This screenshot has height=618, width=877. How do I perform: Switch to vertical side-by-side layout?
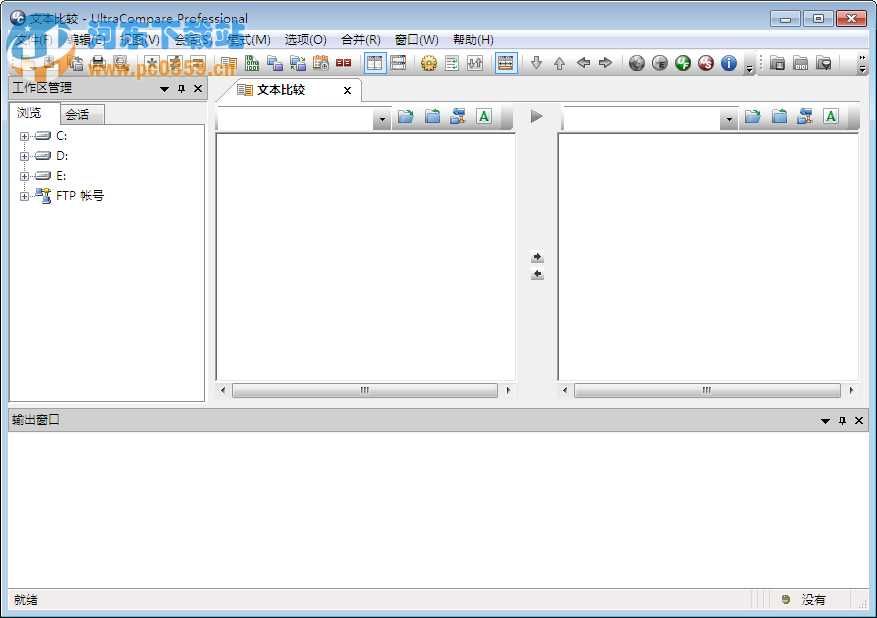(x=375, y=63)
